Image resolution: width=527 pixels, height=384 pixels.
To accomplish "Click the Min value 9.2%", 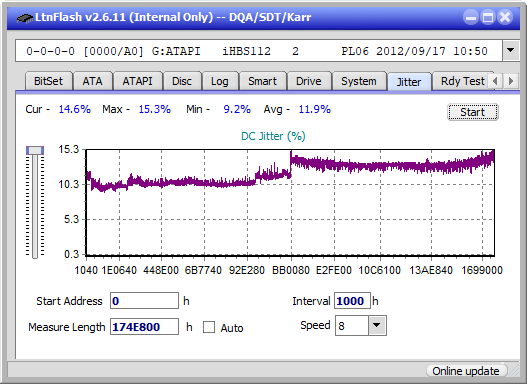I will [x=237, y=109].
